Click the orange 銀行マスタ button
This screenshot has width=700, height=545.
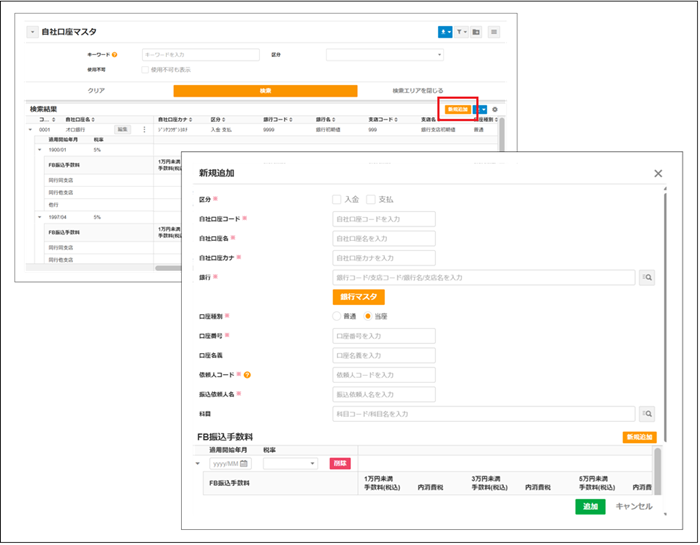click(358, 297)
